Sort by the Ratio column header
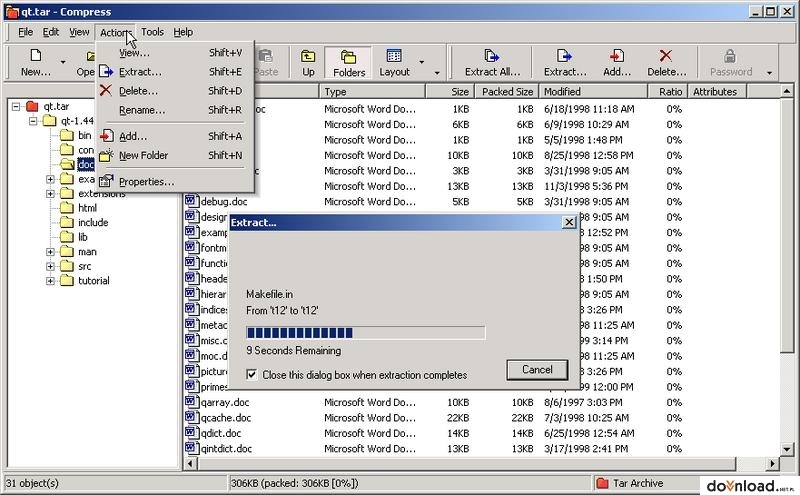 [667, 92]
